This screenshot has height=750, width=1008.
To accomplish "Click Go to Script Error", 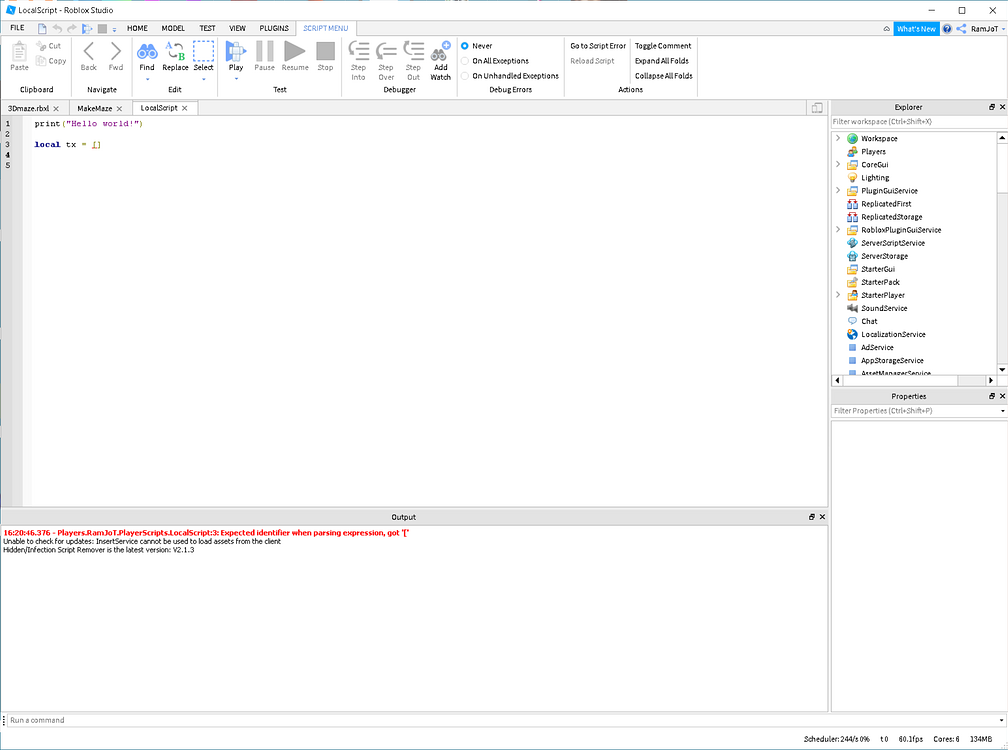I will point(598,46).
